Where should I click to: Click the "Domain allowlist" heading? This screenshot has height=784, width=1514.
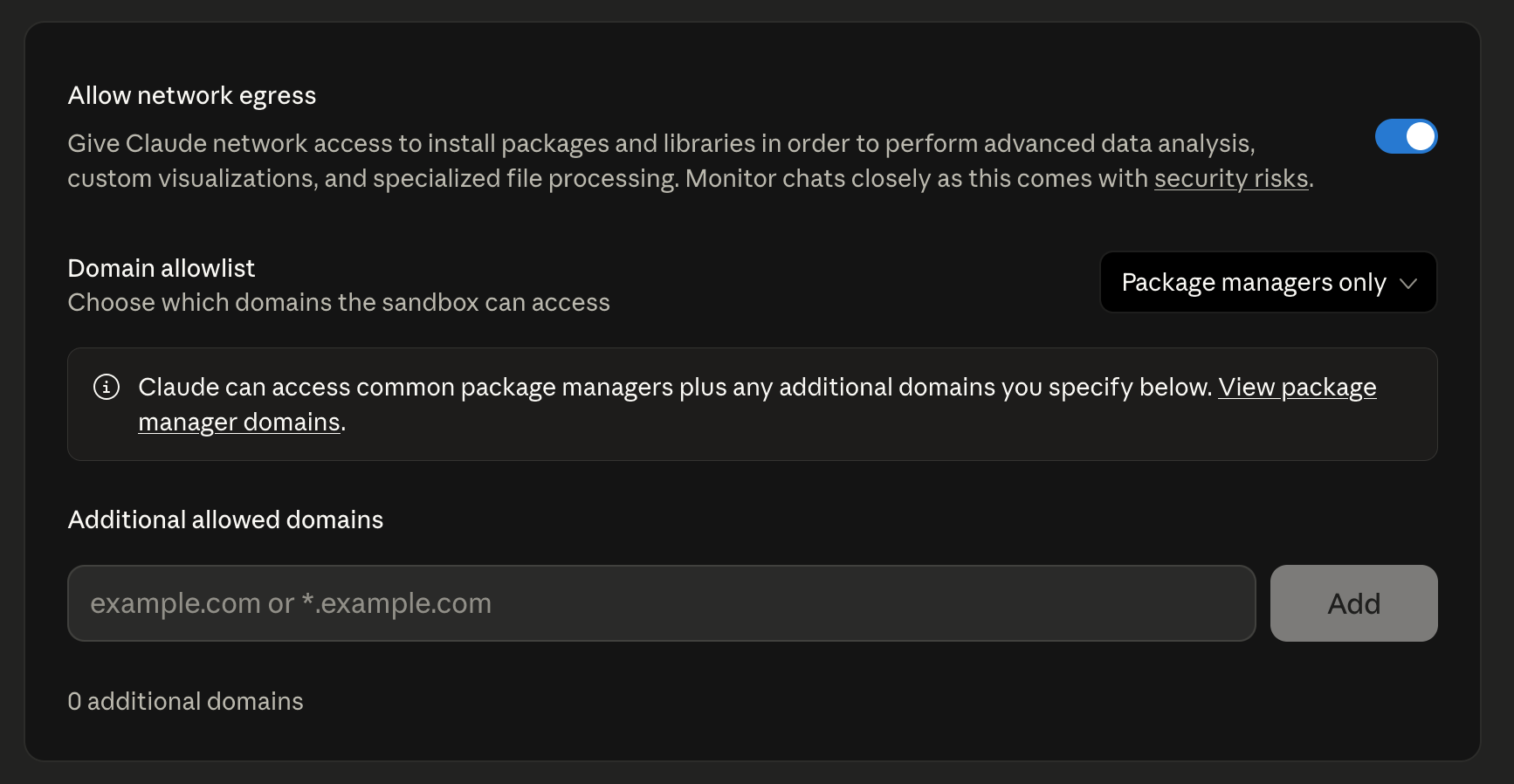162,268
